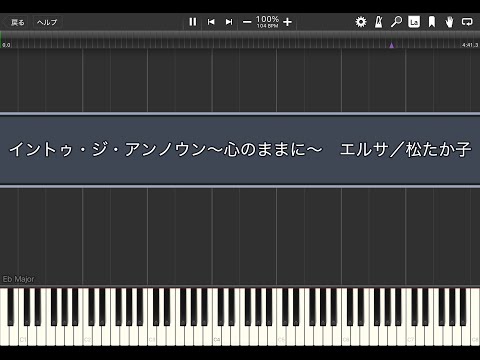This screenshot has height=360, width=480.
Task: Click the Eb Major key label
Action: pyautogui.click(x=18, y=279)
